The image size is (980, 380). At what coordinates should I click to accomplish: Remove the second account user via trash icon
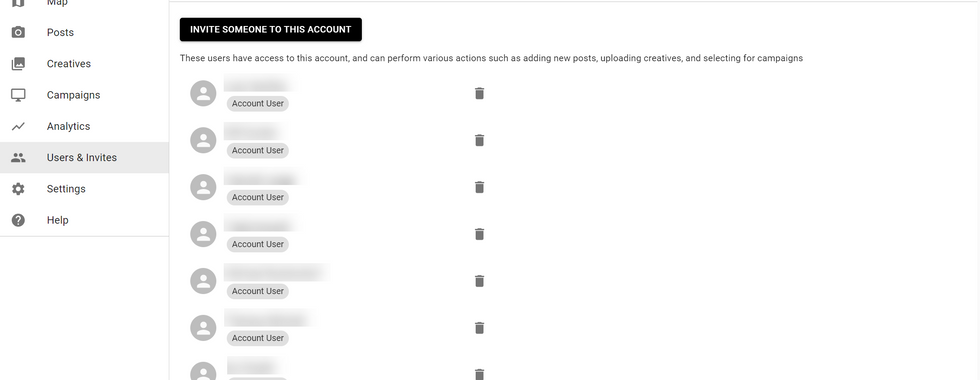[479, 141]
